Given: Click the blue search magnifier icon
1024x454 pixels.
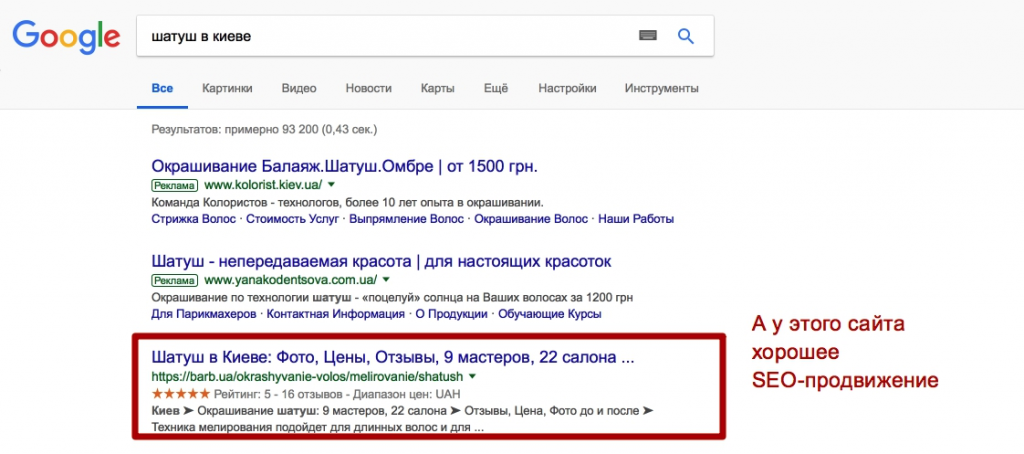Looking at the screenshot, I should [686, 36].
